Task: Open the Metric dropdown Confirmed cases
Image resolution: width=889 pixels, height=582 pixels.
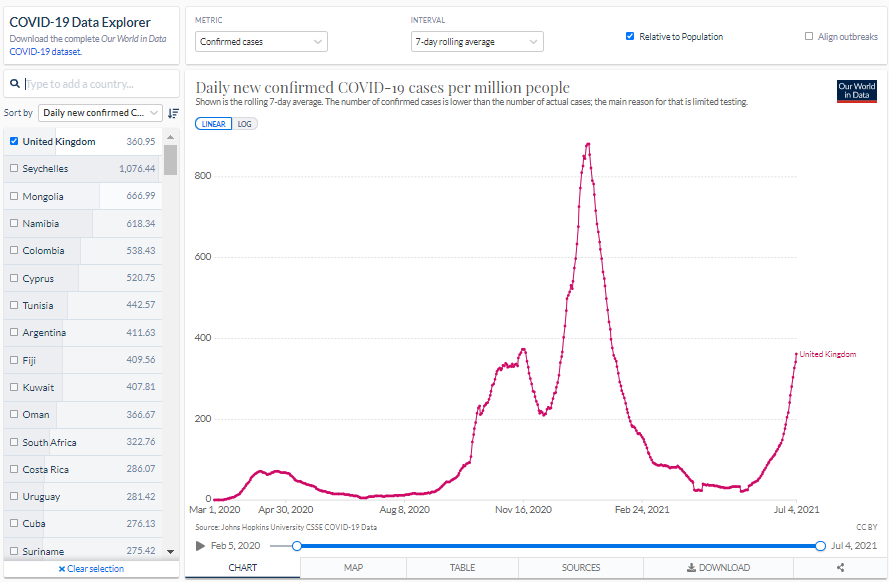Action: click(x=261, y=41)
